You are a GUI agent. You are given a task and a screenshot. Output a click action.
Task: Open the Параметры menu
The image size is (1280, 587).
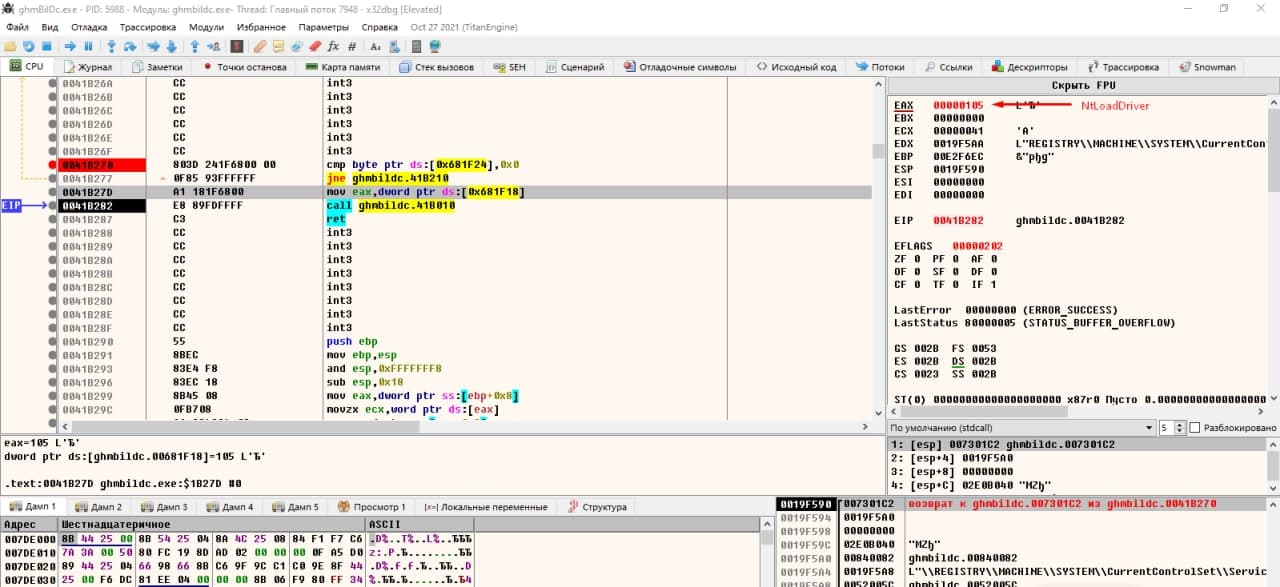pyautogui.click(x=324, y=27)
